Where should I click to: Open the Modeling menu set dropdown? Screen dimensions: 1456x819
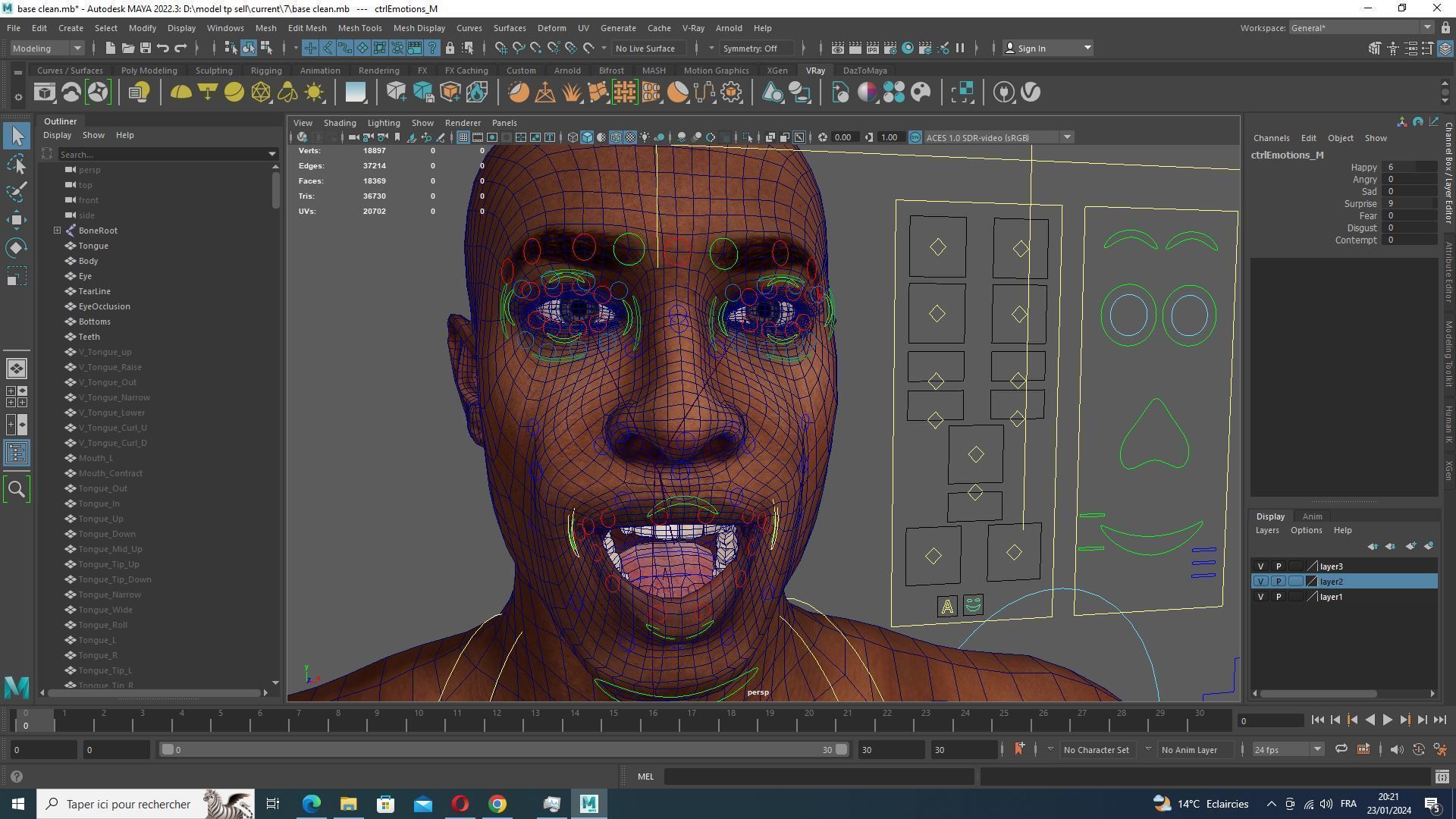pyautogui.click(x=47, y=48)
